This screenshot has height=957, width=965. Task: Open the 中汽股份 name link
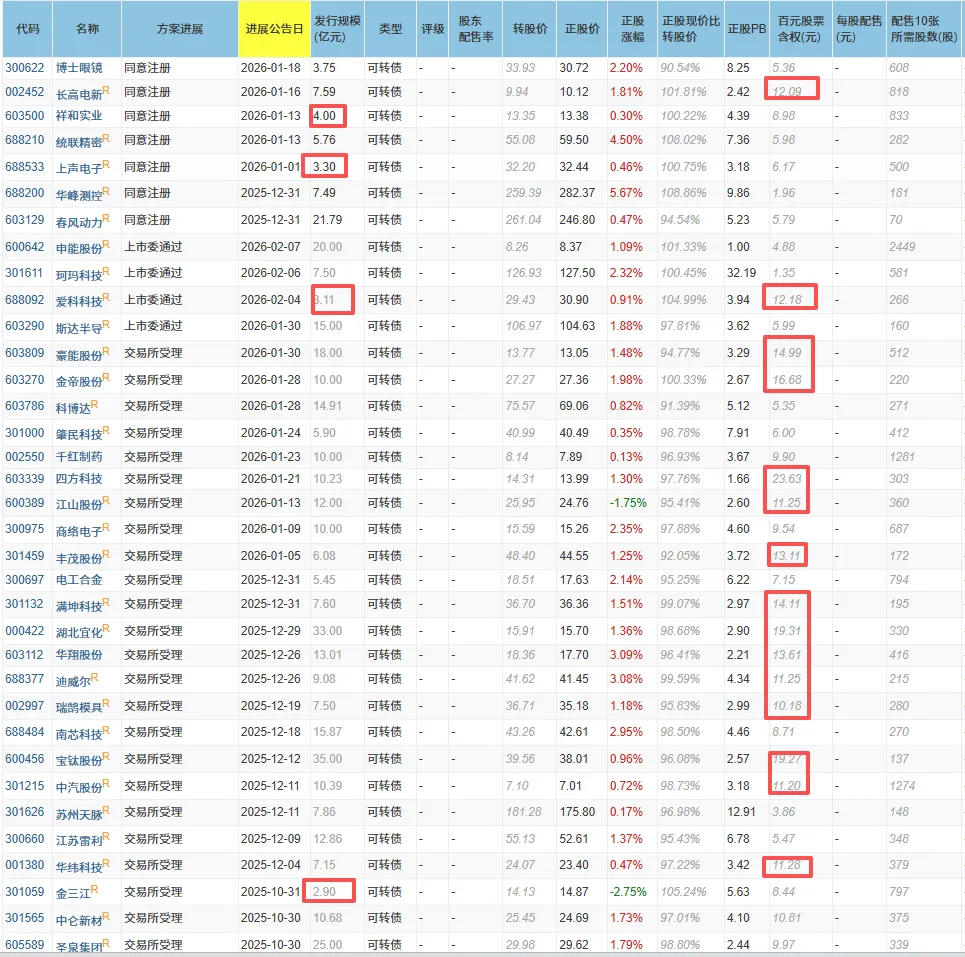pos(79,788)
